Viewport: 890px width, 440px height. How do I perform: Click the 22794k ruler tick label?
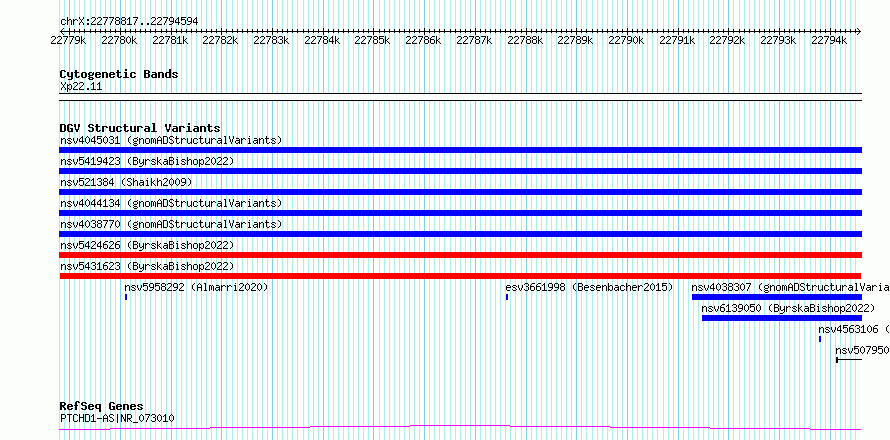(829, 40)
